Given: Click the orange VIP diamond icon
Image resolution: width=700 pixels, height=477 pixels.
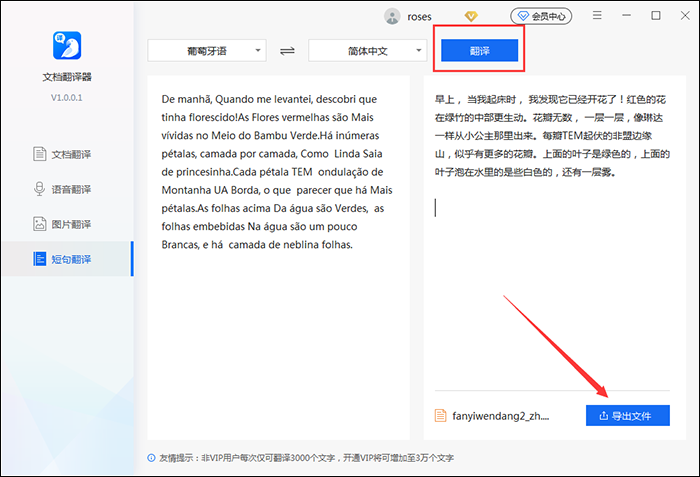Looking at the screenshot, I should click(472, 16).
